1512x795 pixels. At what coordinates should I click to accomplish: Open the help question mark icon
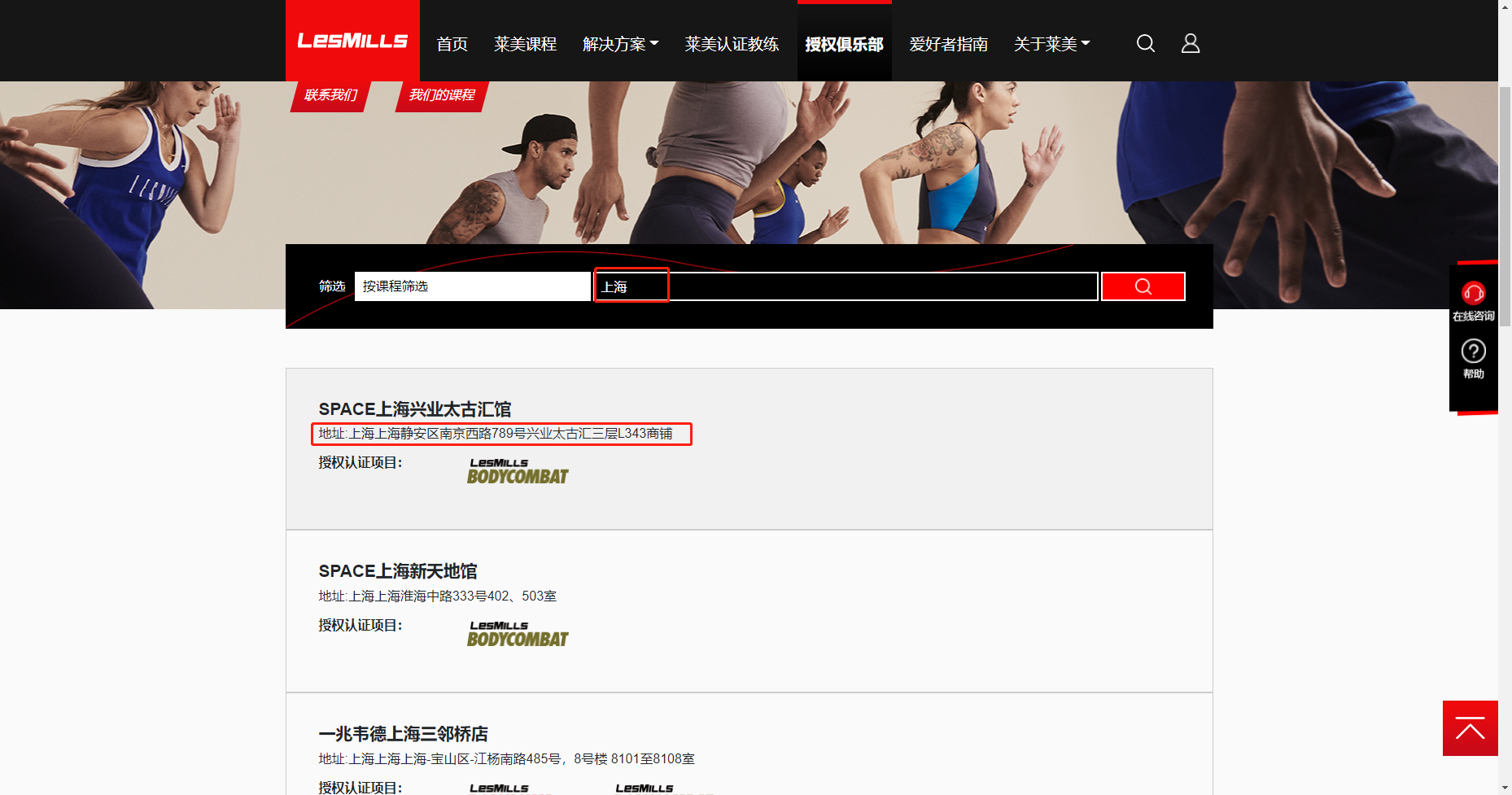point(1474,352)
